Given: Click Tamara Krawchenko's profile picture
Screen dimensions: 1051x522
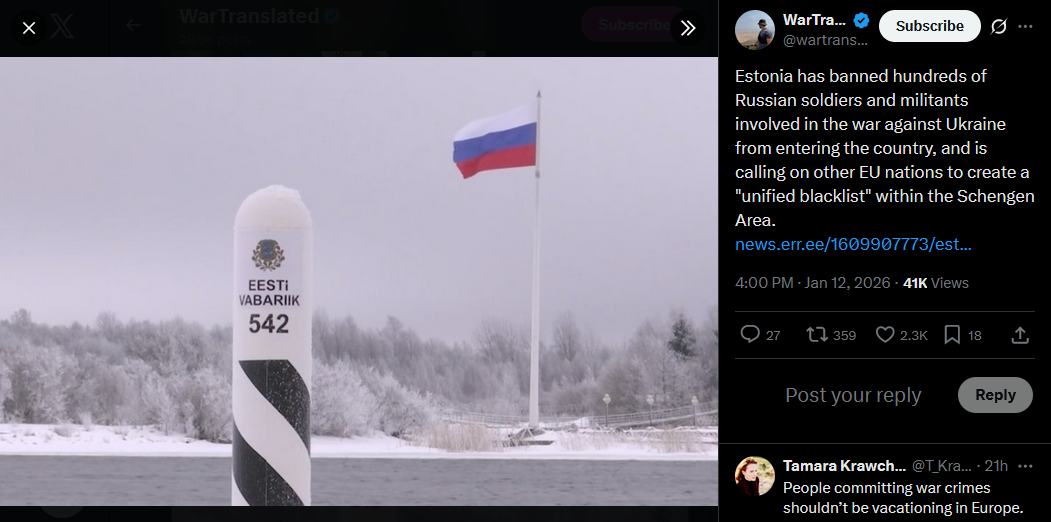Looking at the screenshot, I should 755,476.
